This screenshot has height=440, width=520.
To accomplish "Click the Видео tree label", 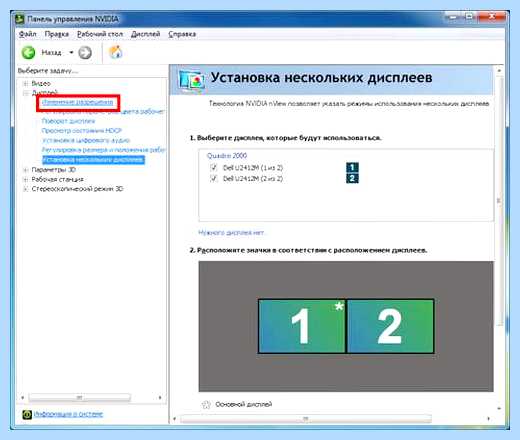I will click(x=41, y=83).
